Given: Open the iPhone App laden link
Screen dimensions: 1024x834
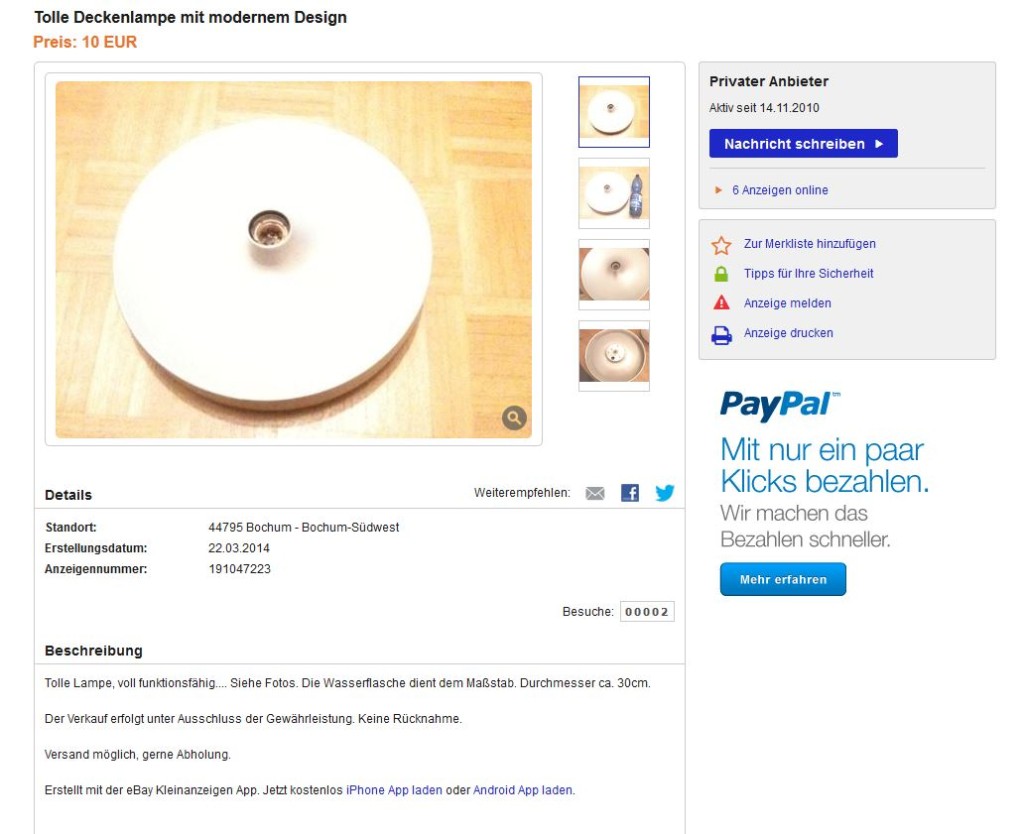Looking at the screenshot, I should click(x=394, y=790).
